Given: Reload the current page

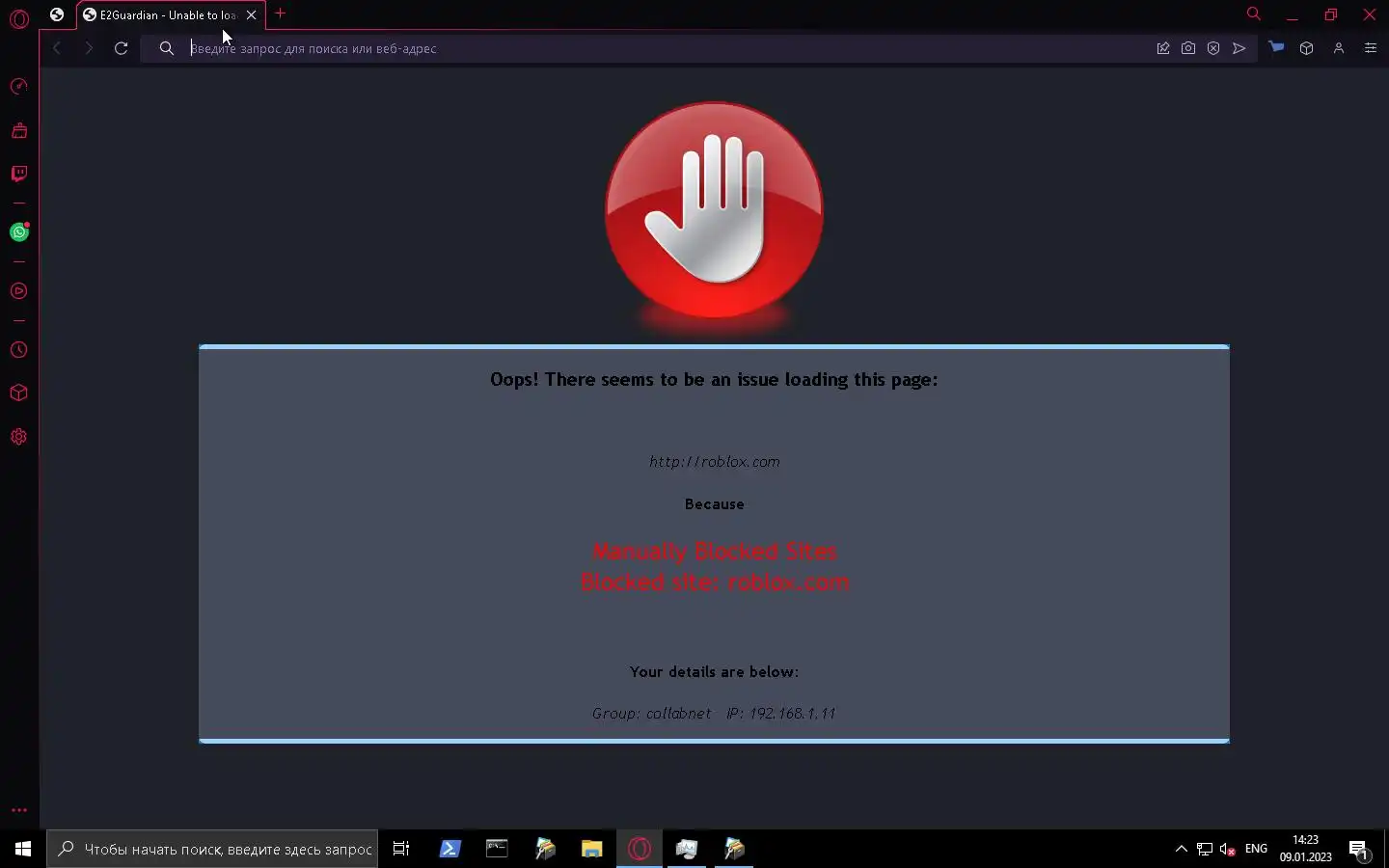Looking at the screenshot, I should tap(121, 48).
